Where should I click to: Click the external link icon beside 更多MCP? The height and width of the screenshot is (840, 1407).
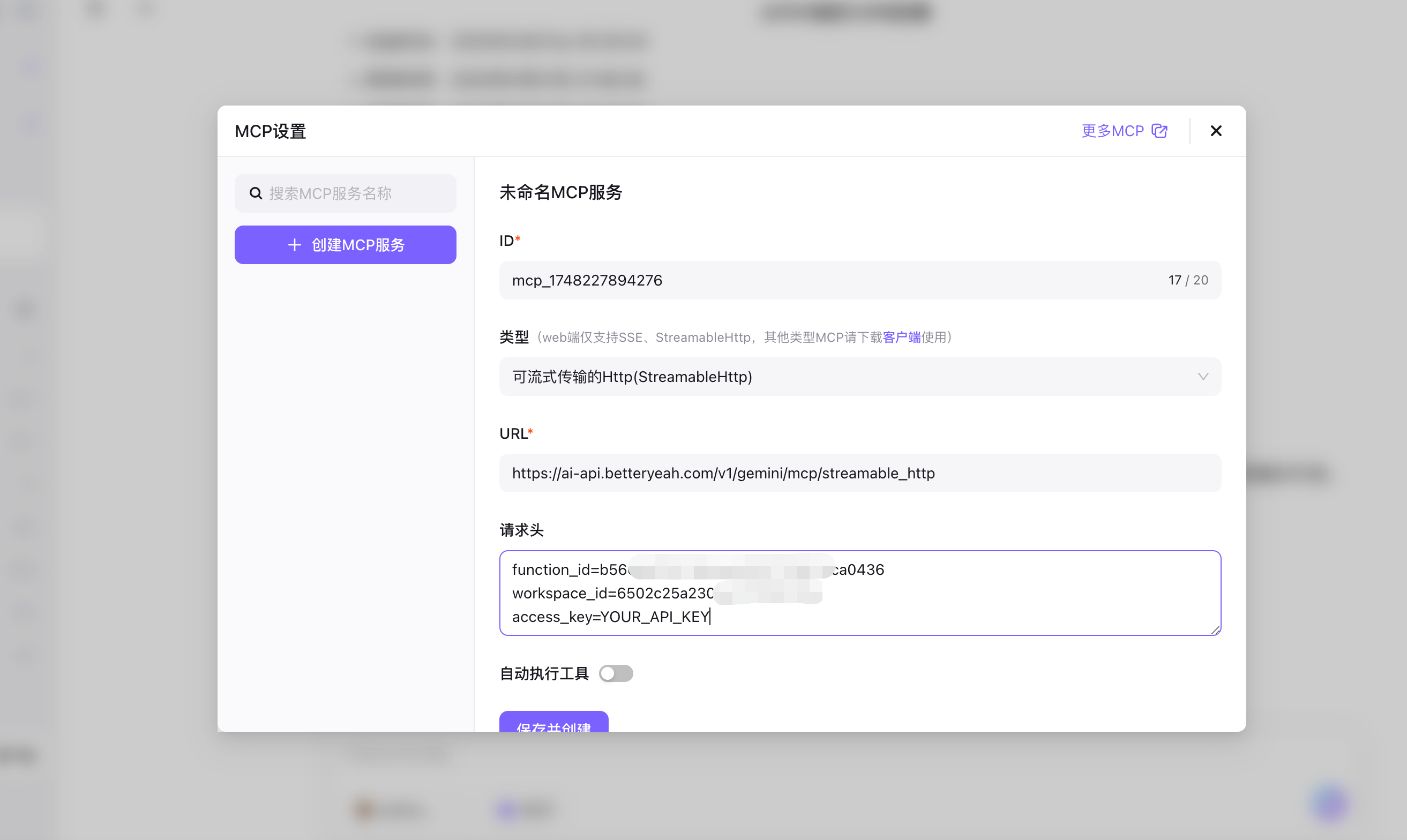pyautogui.click(x=1159, y=131)
